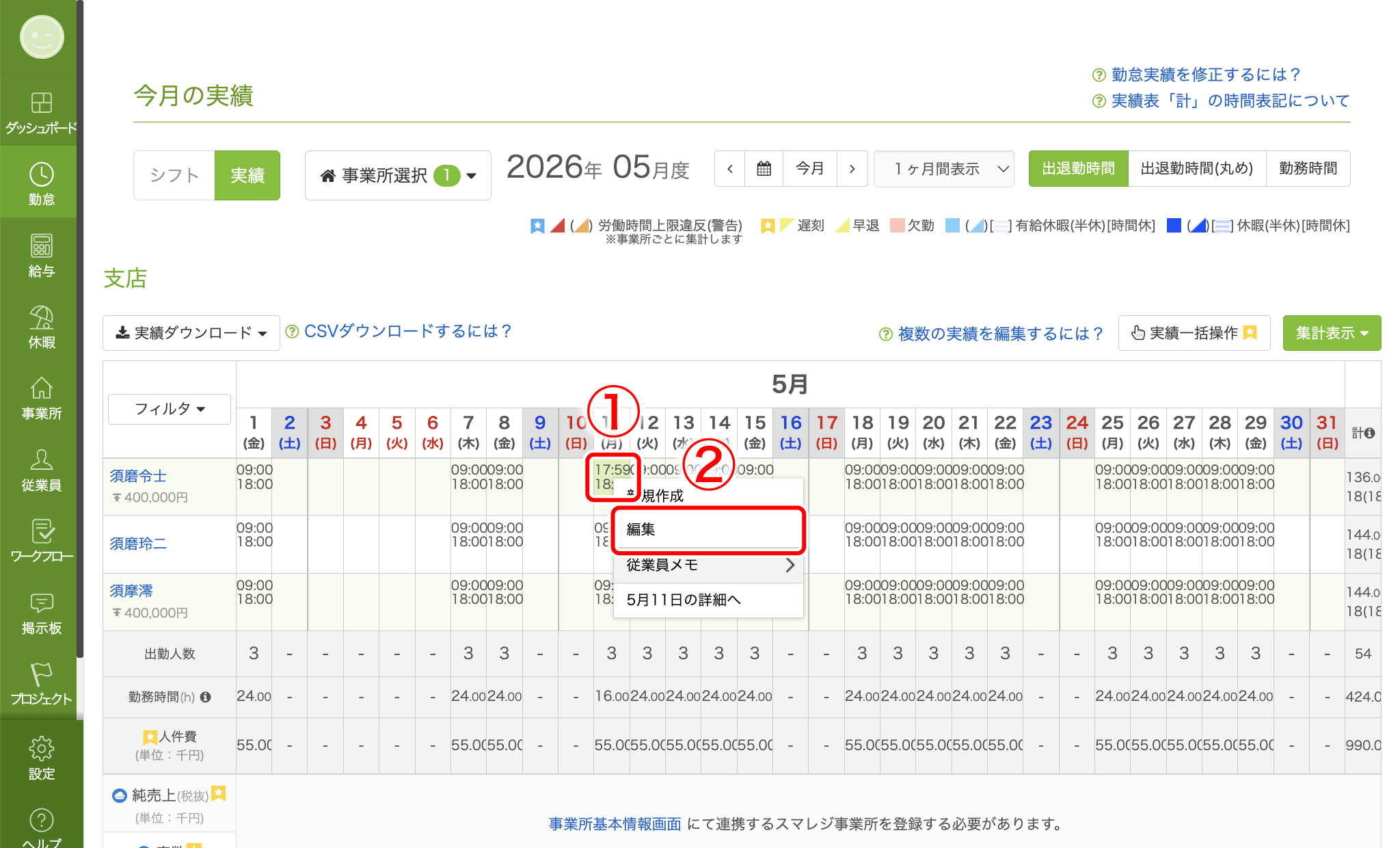This screenshot has height=848, width=1400.
Task: Switch to the シフト toggle
Action: click(174, 175)
